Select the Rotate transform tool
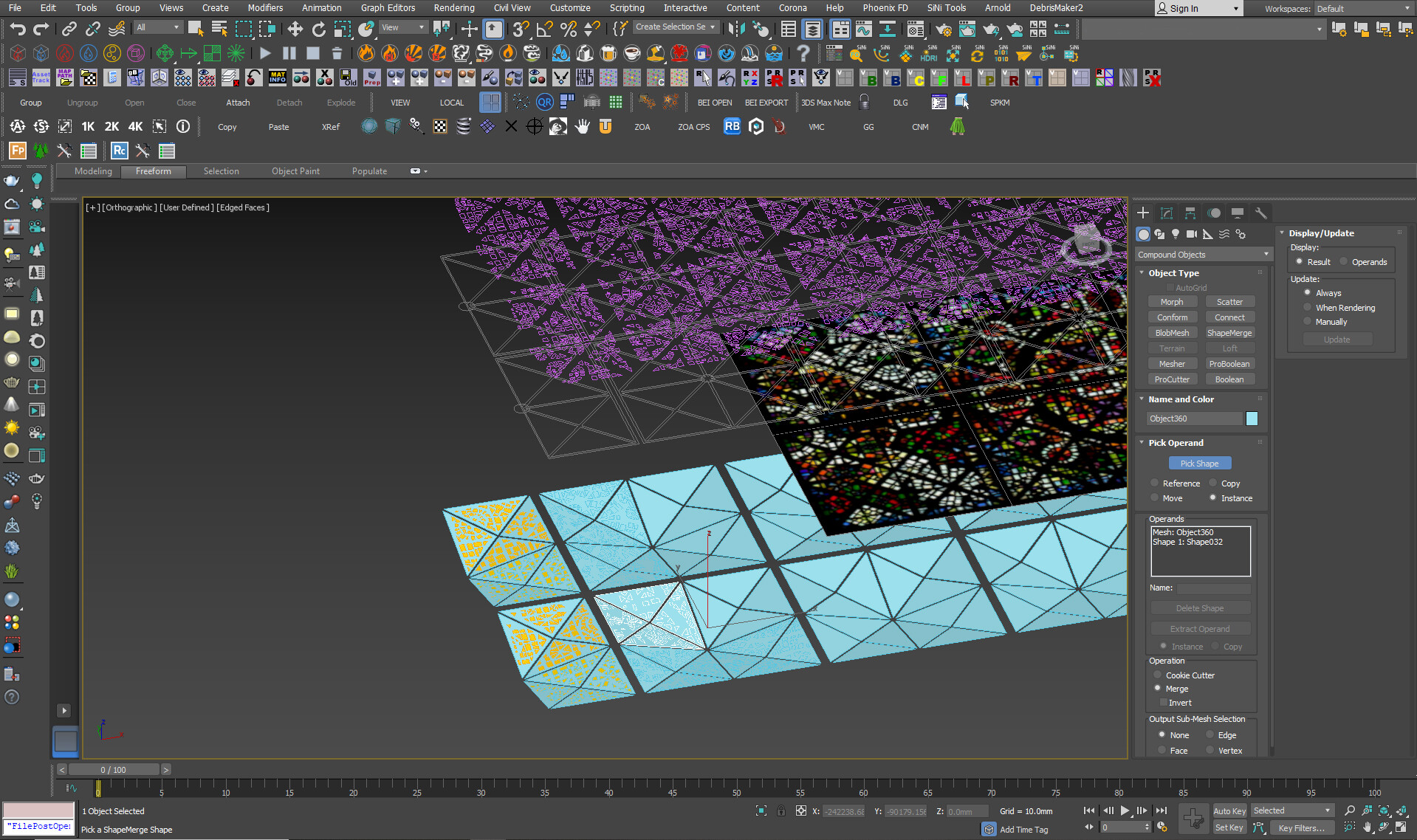Viewport: 1417px width, 840px height. [x=318, y=29]
